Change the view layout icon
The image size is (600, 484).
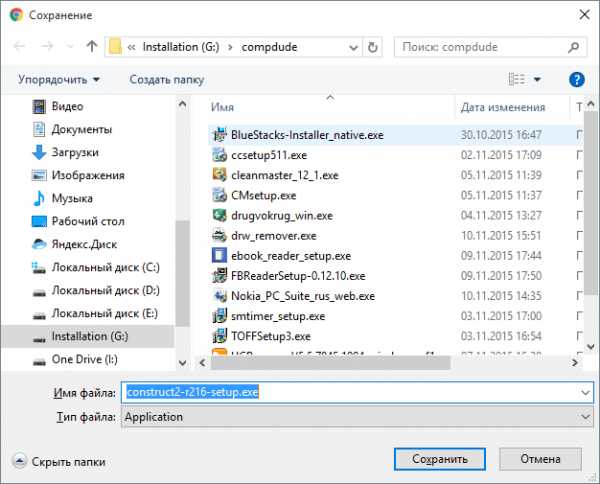[517, 80]
